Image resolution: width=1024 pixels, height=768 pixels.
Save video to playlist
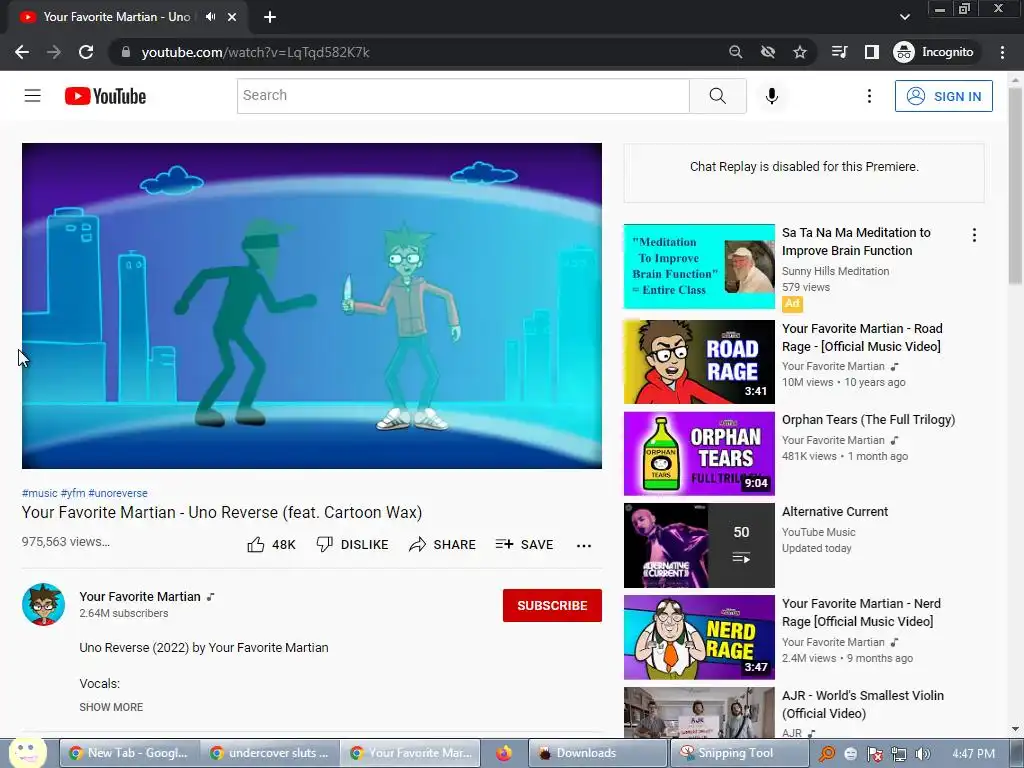tap(524, 545)
